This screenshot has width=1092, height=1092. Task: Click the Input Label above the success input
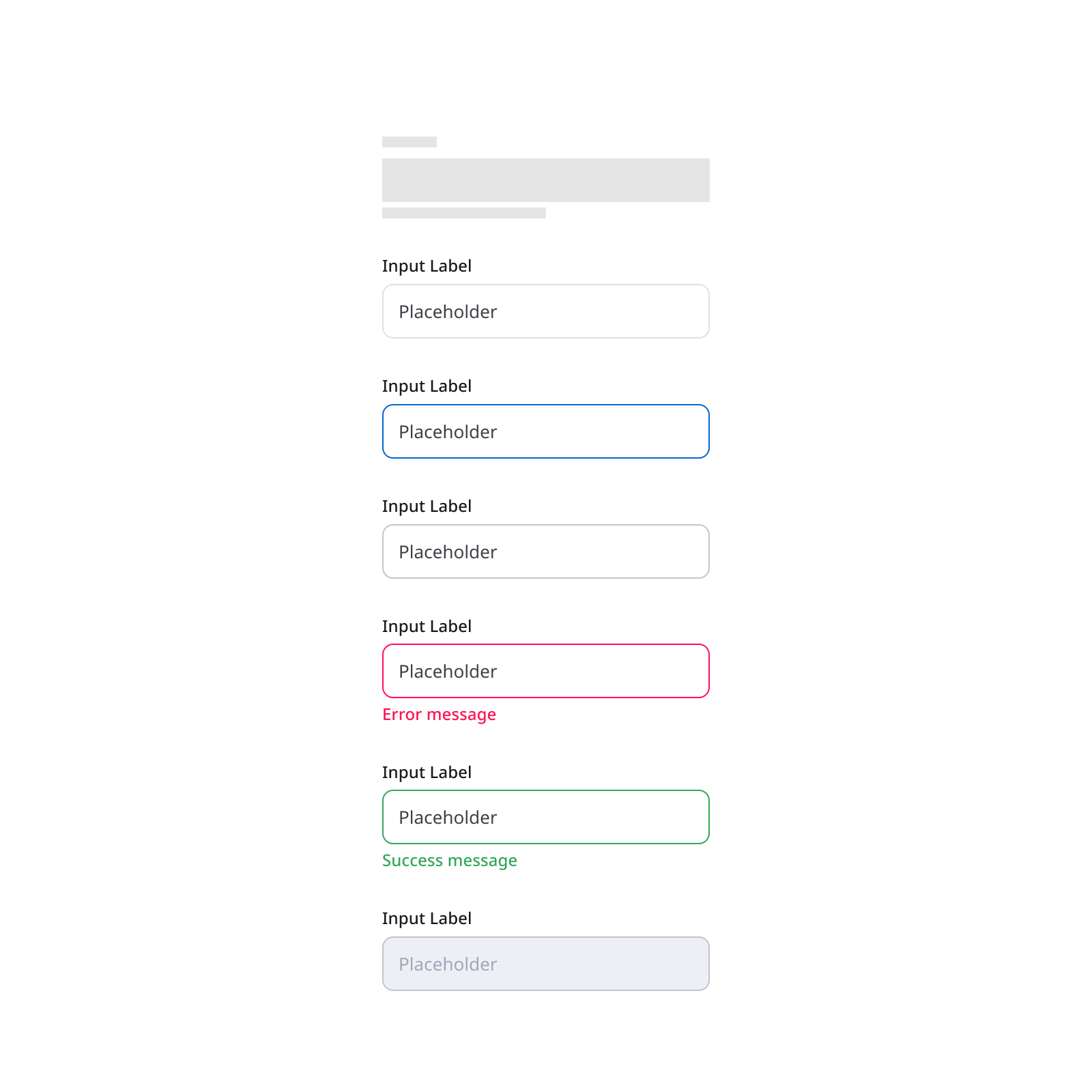click(427, 772)
